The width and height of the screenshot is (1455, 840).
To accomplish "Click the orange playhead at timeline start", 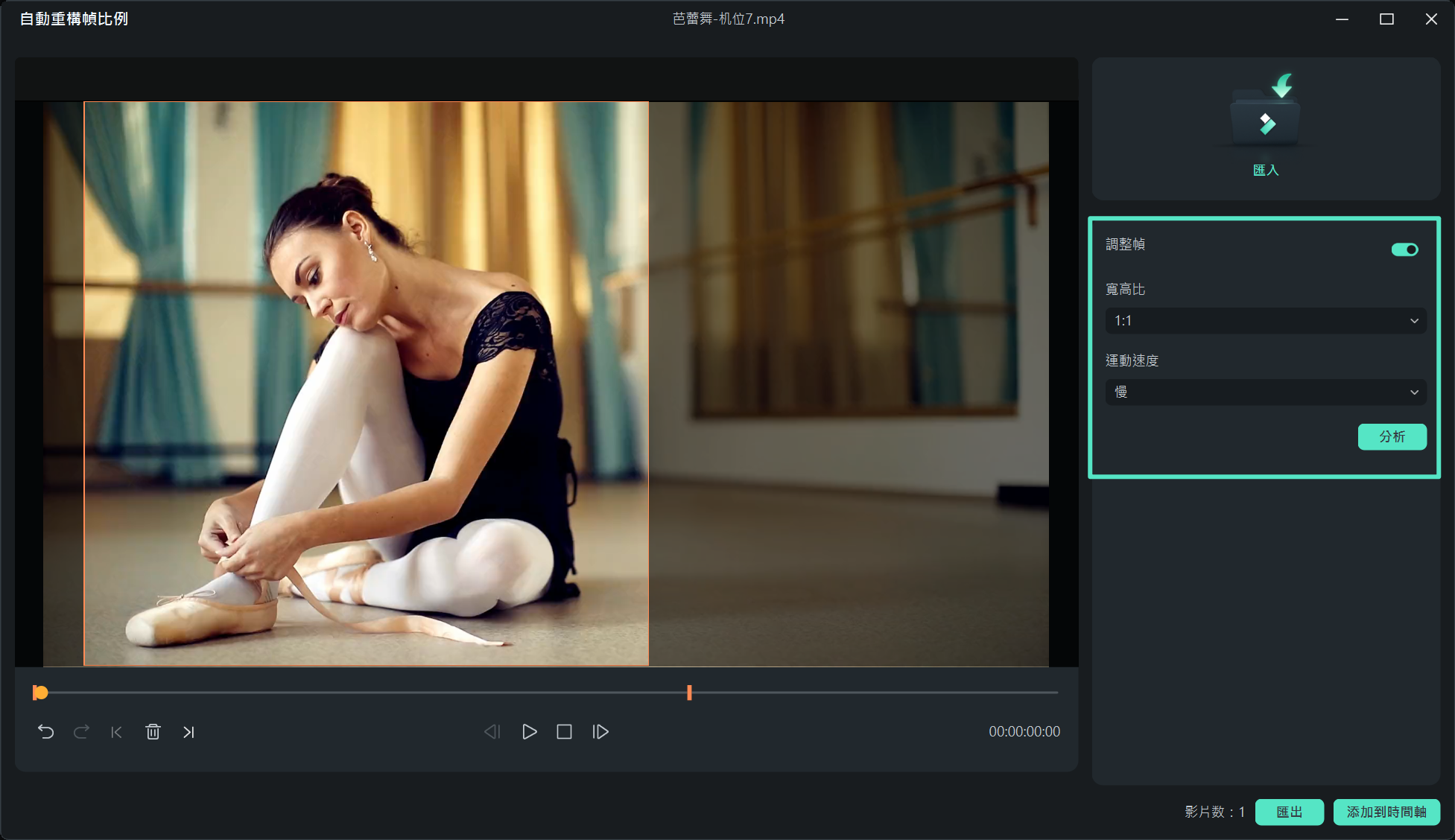I will [40, 693].
